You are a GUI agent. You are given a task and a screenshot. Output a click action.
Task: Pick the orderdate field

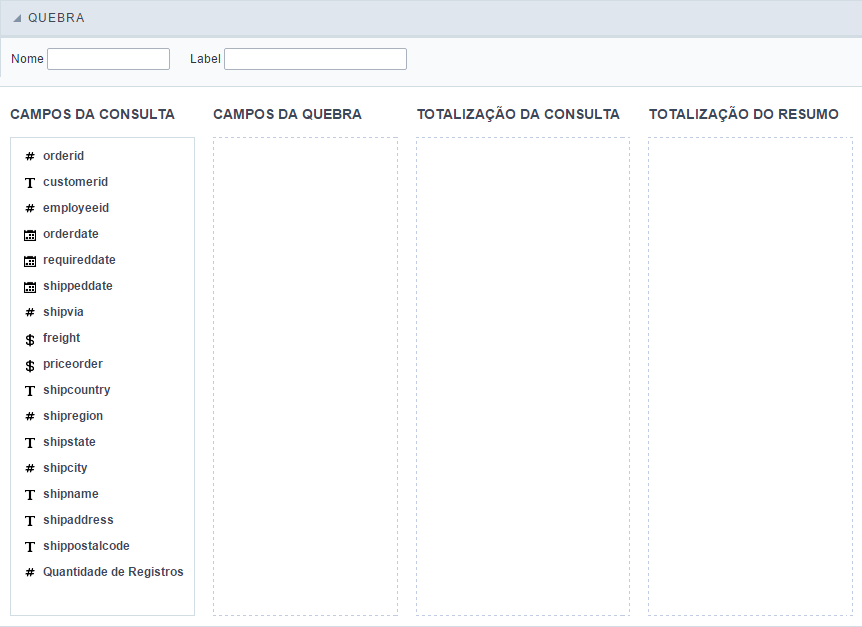coord(71,234)
